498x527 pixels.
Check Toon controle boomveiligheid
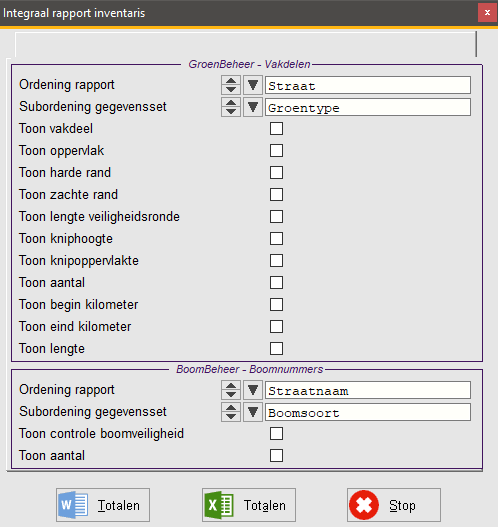(276, 434)
